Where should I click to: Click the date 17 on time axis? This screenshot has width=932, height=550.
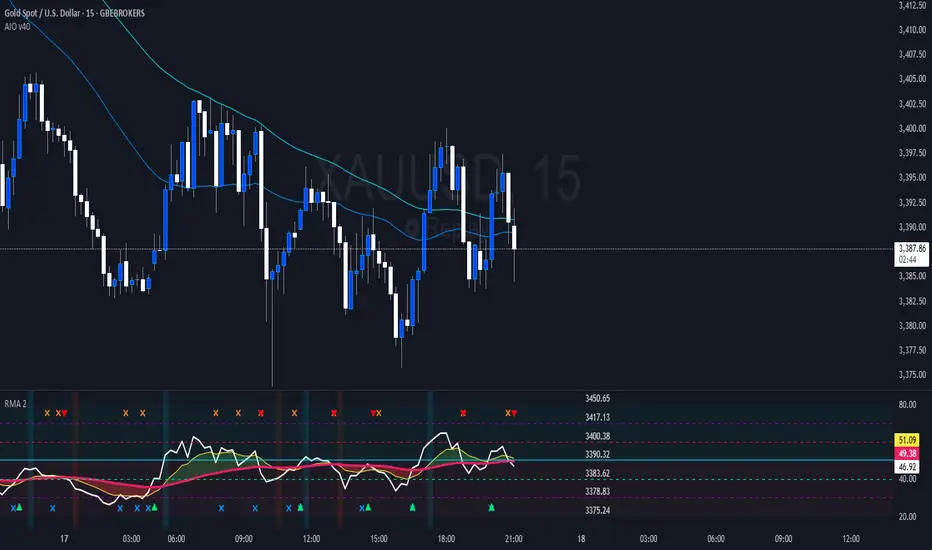(x=64, y=539)
